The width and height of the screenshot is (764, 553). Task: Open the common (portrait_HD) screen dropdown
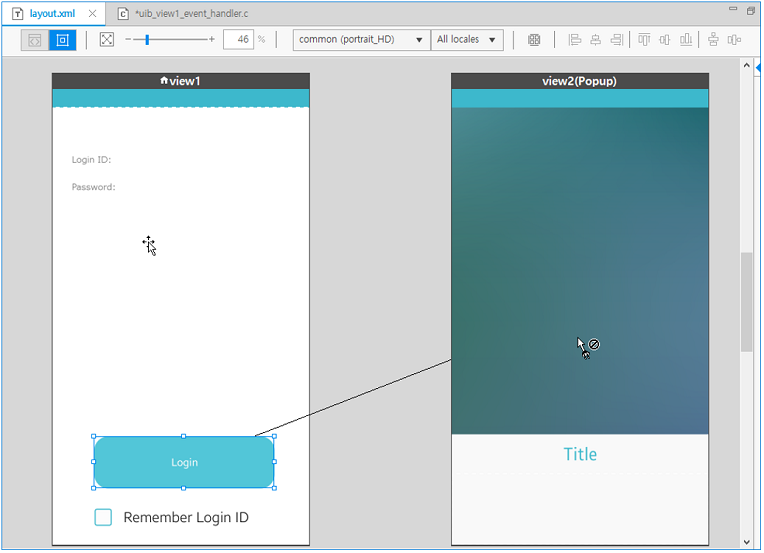click(361, 40)
